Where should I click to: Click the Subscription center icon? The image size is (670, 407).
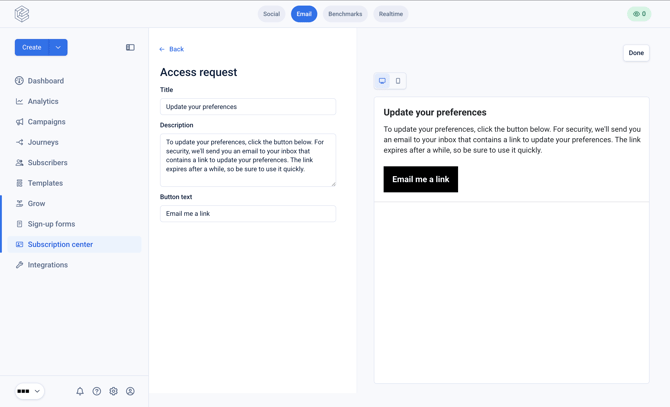(x=19, y=244)
